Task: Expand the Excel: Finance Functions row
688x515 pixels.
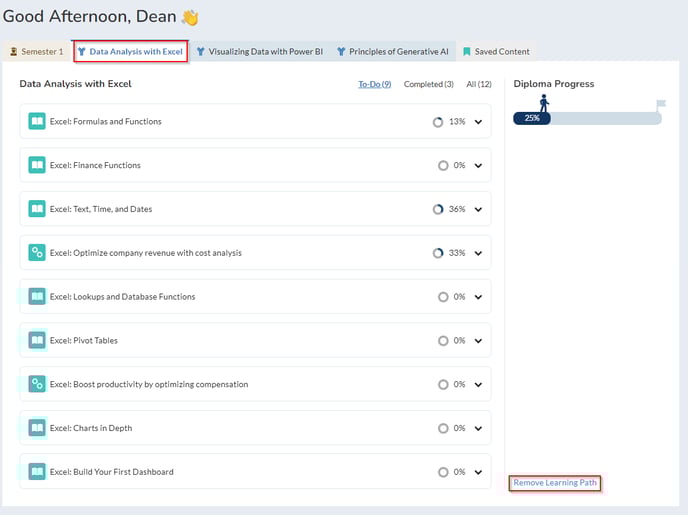Action: [x=478, y=165]
